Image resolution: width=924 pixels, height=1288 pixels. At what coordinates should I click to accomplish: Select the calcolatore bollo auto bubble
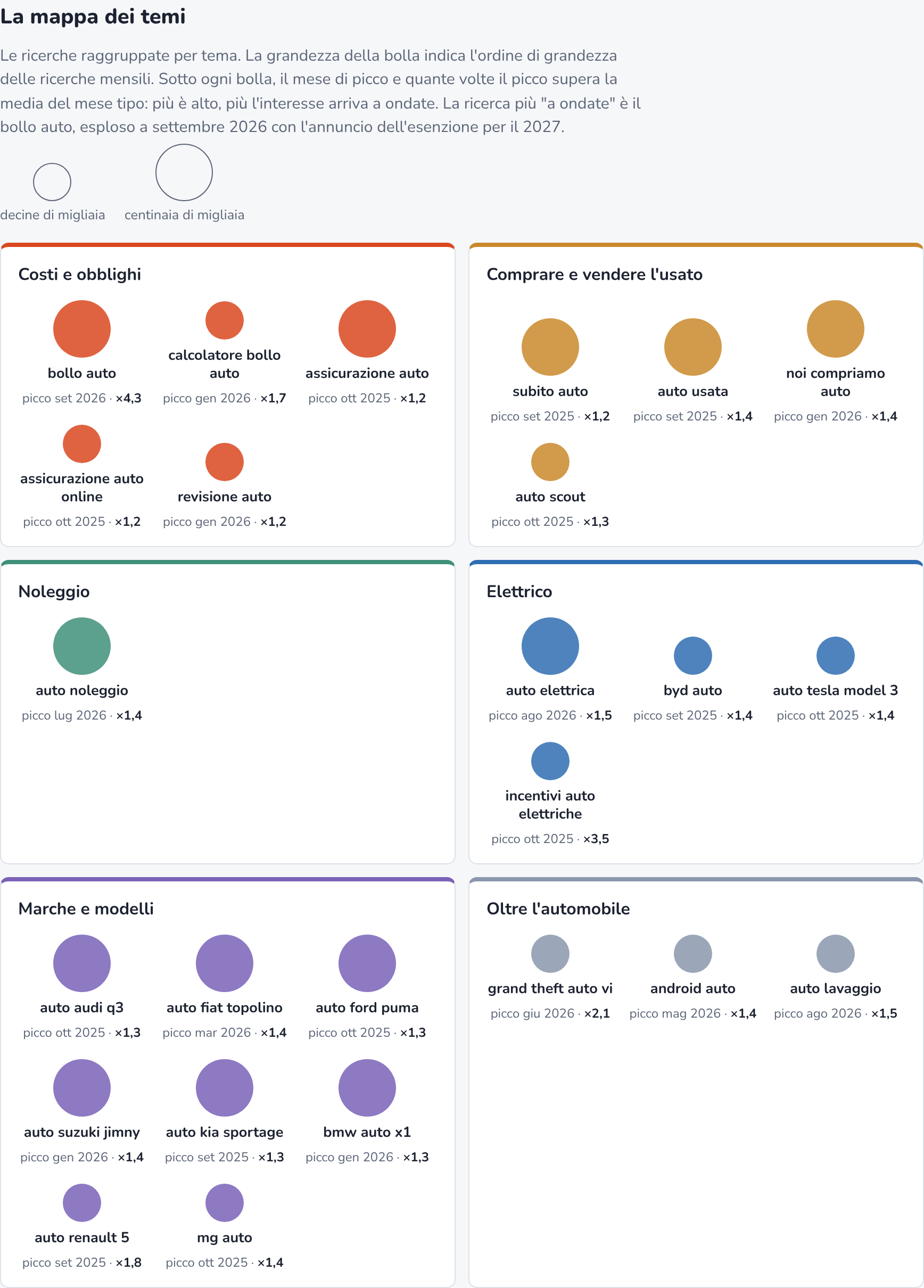(224, 320)
